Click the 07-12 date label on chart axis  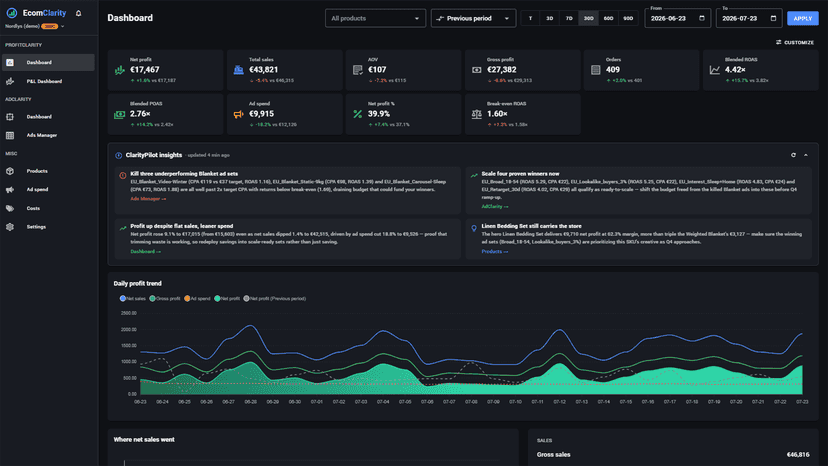tap(559, 402)
